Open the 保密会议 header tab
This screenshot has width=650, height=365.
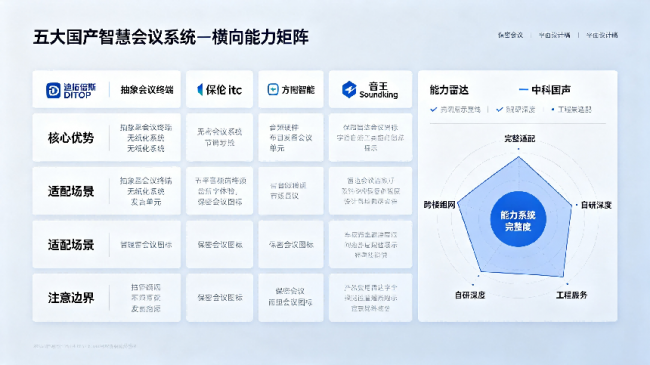[510, 35]
